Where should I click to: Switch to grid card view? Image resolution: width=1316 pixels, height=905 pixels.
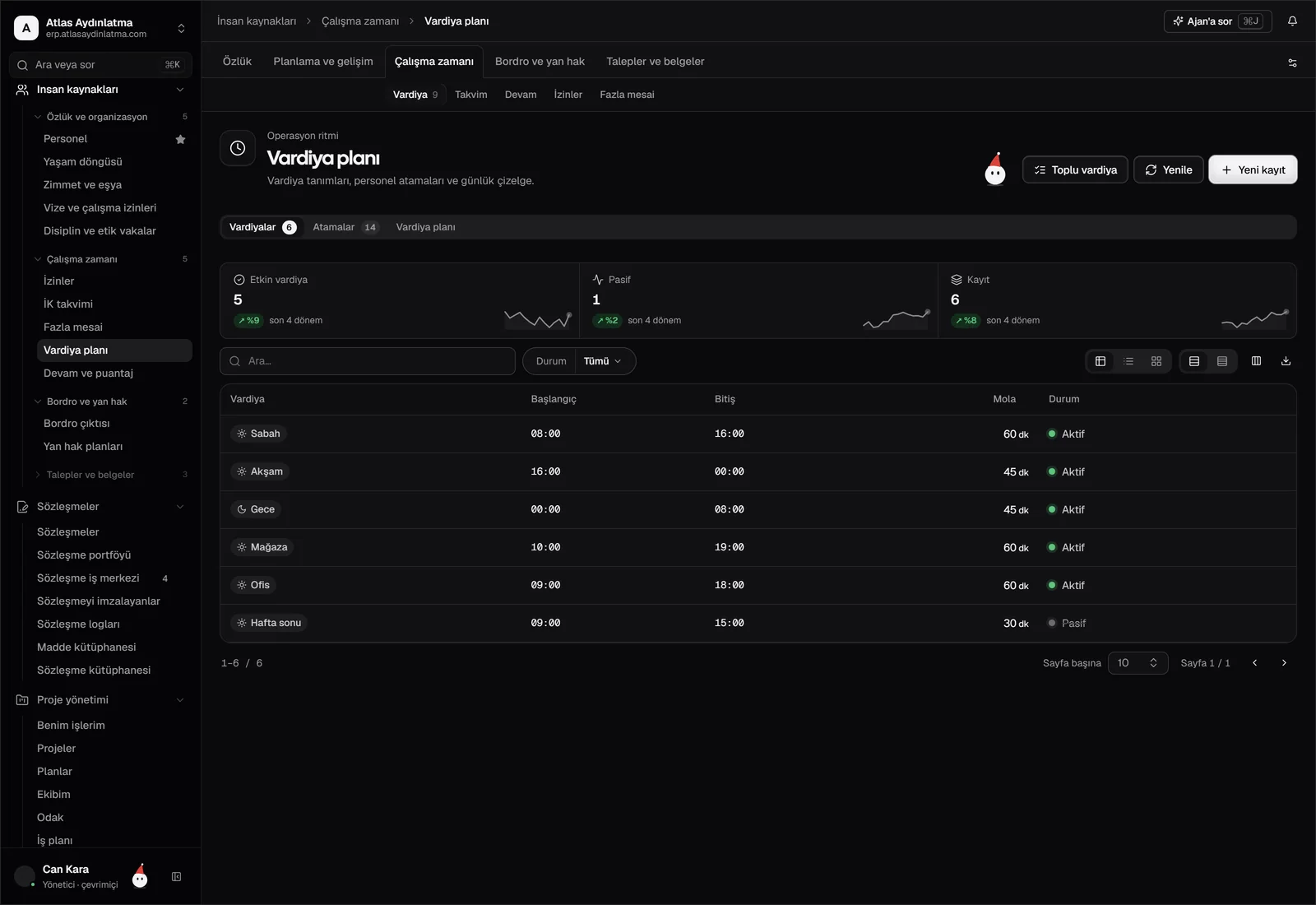(1156, 361)
